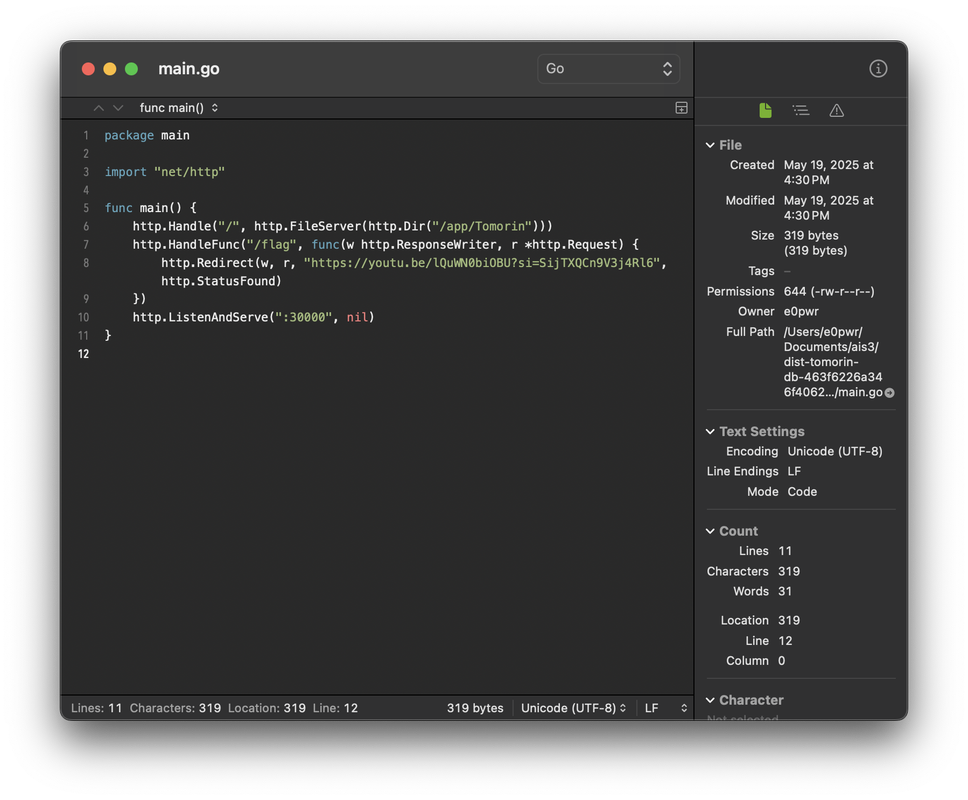Show the Warnings inspector tab
The width and height of the screenshot is (968, 800).
click(x=837, y=110)
